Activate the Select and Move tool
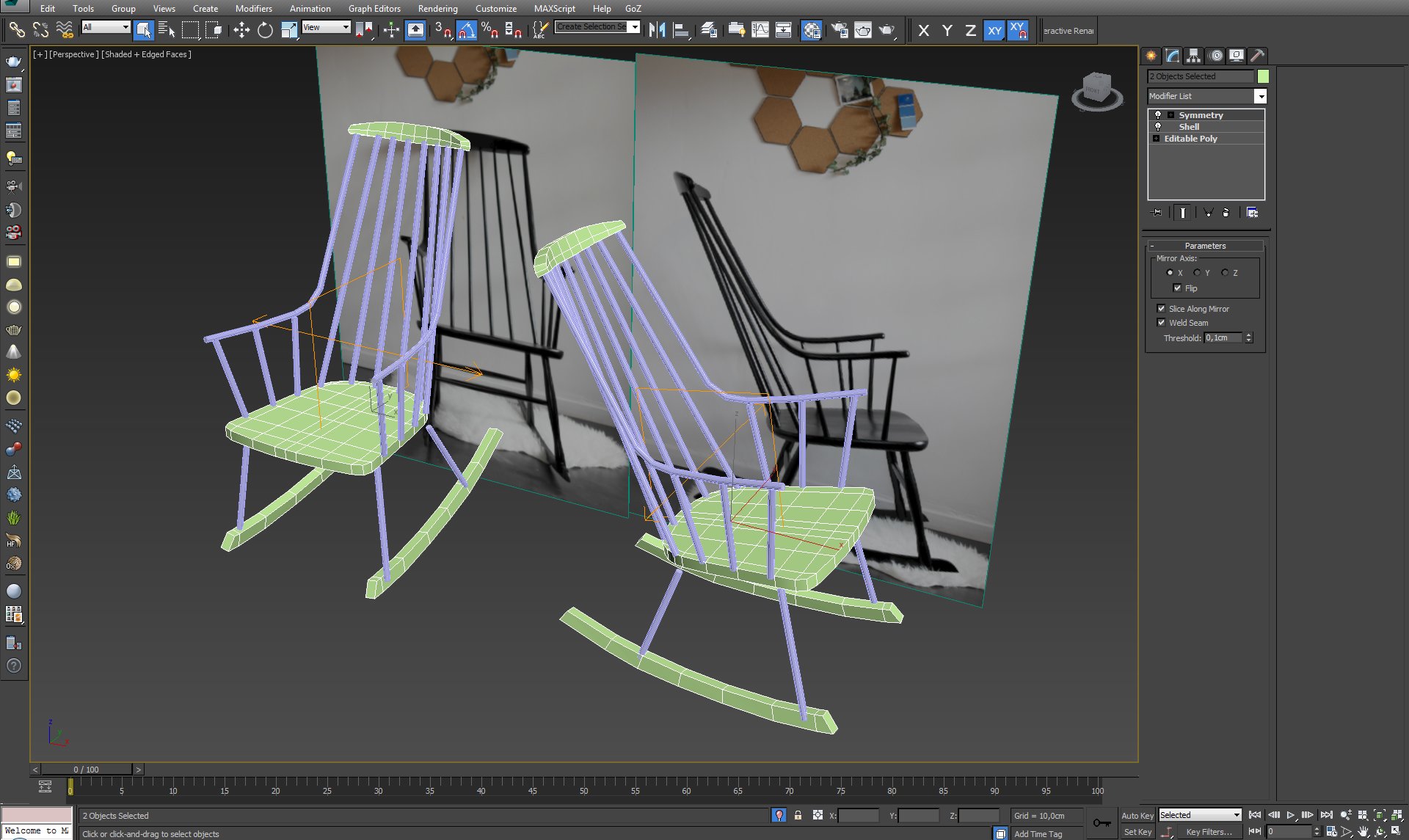The image size is (1409, 840). pos(241,30)
